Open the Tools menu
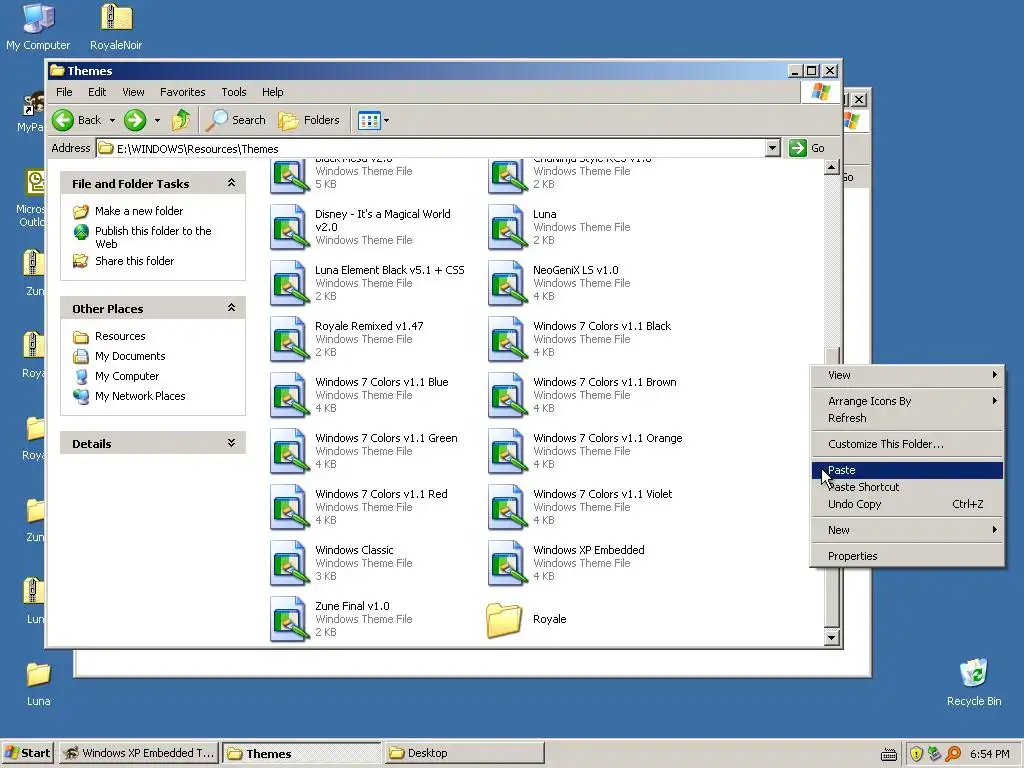Screen dimensions: 1024x768 pyautogui.click(x=234, y=92)
